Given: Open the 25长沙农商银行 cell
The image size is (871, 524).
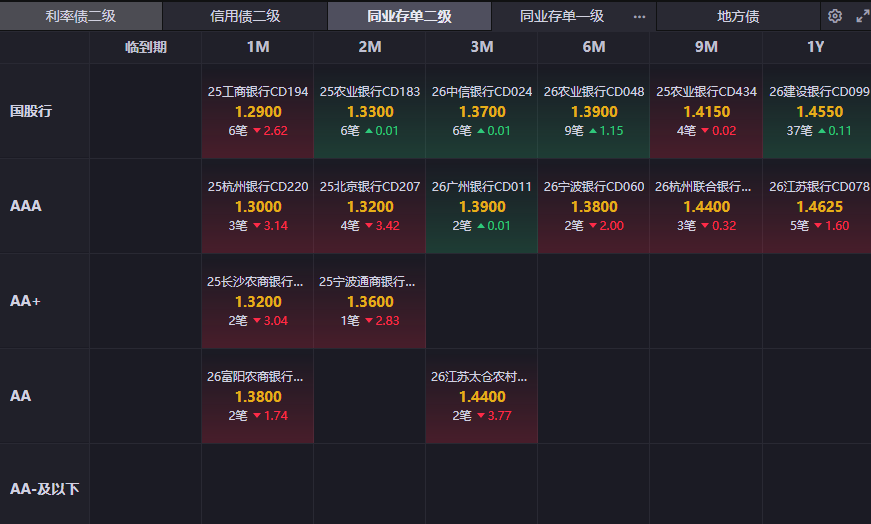Looking at the screenshot, I should (258, 301).
